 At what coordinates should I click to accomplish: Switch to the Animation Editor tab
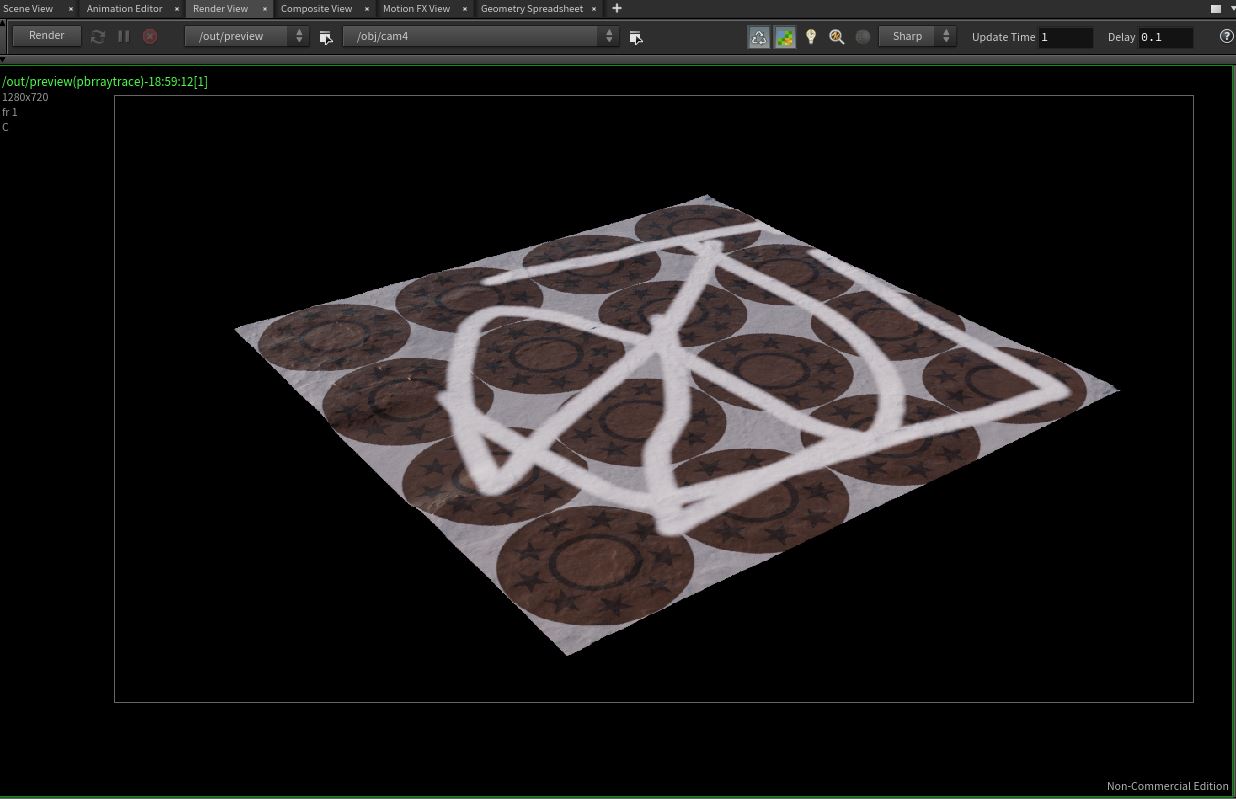124,8
